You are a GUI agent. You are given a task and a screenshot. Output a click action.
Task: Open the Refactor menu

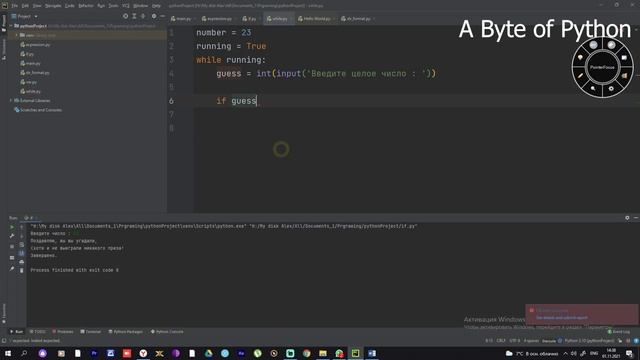(86, 6)
